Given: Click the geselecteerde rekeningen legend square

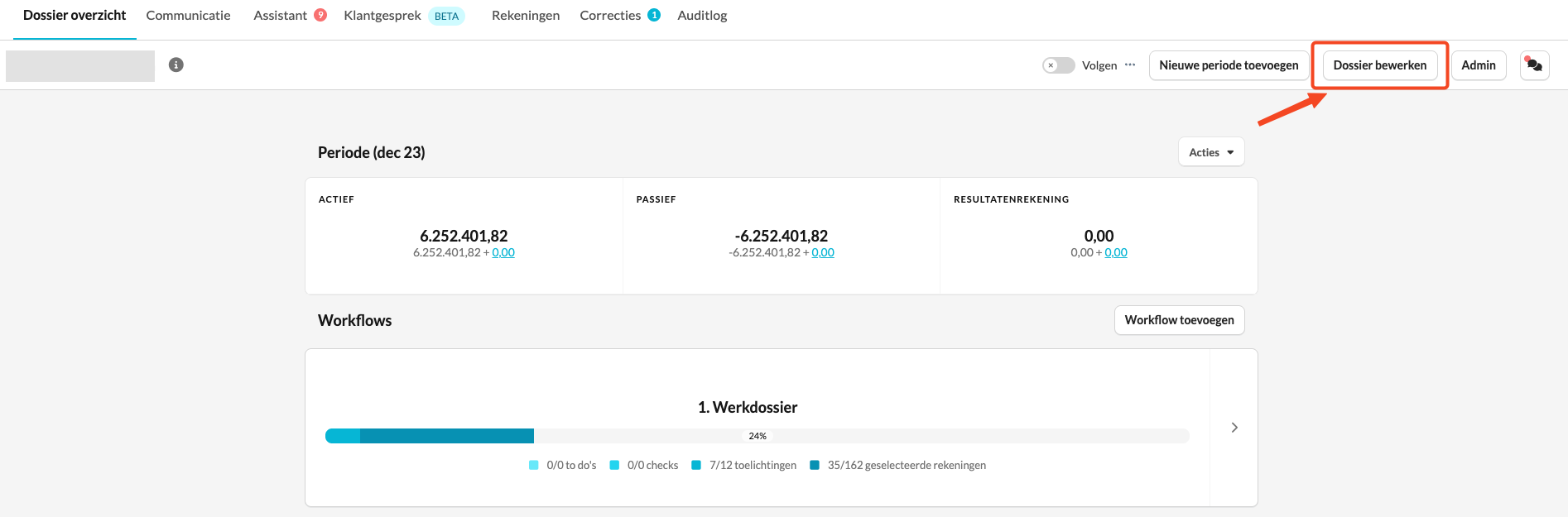Looking at the screenshot, I should [x=815, y=465].
